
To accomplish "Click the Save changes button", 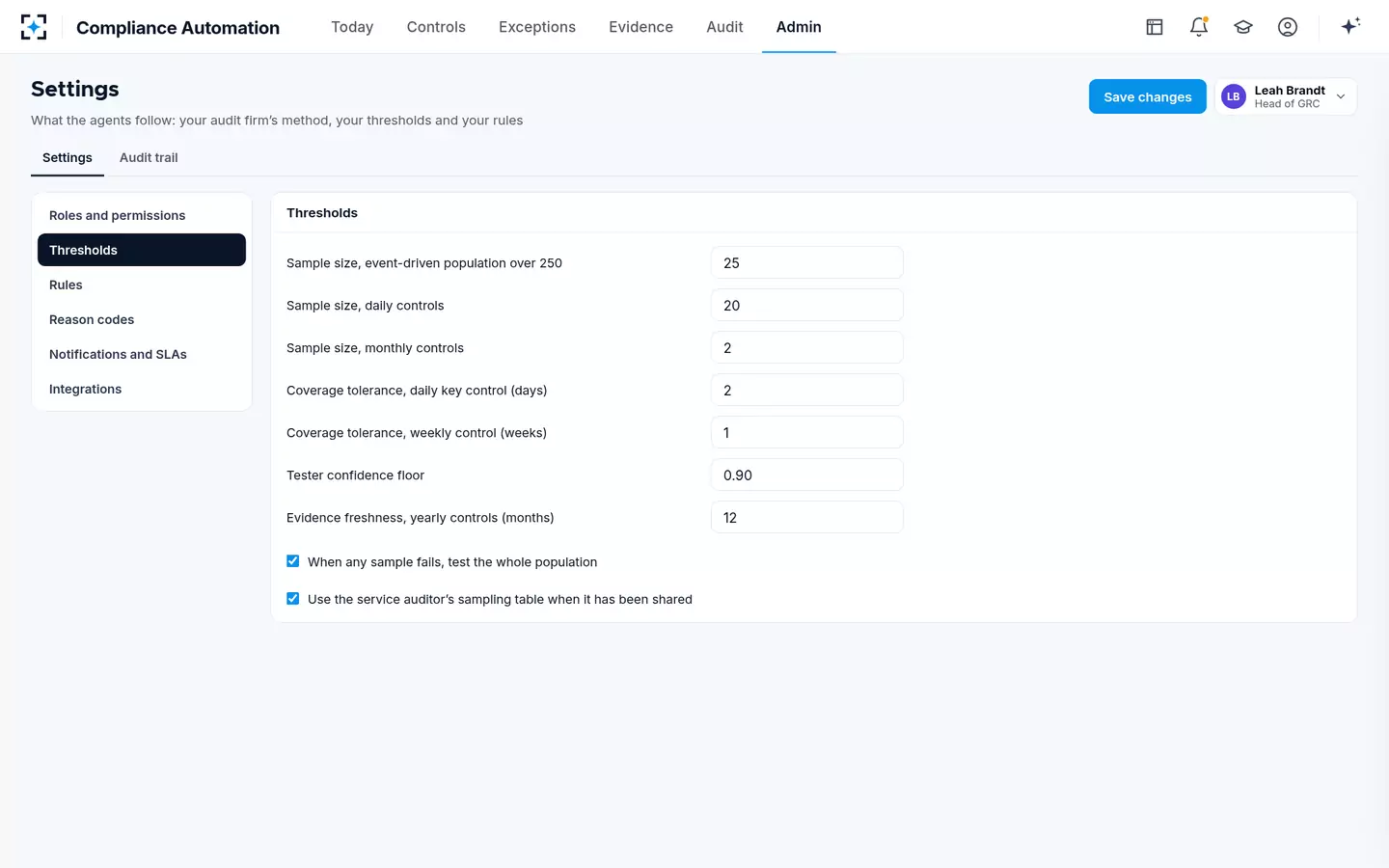I will point(1147,96).
